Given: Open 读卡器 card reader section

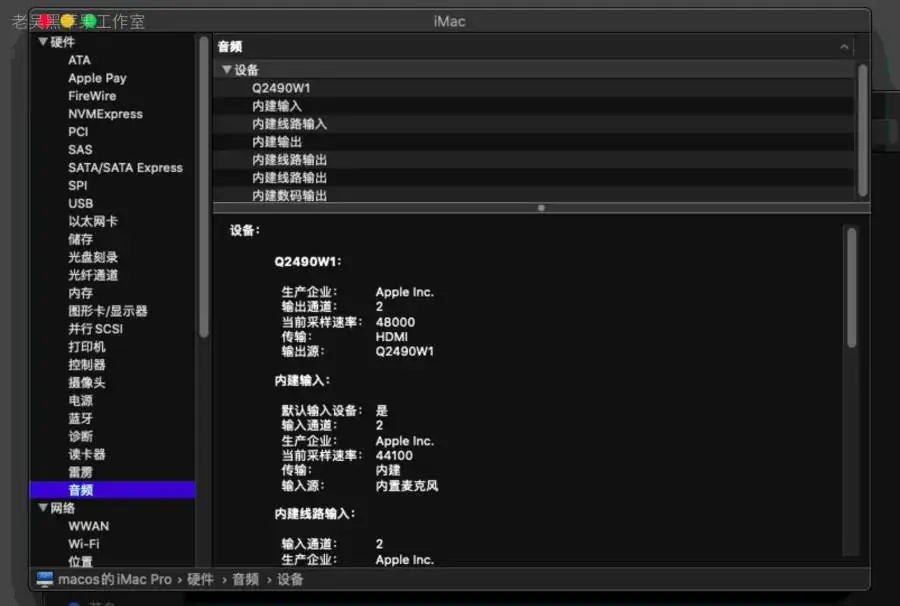Looking at the screenshot, I should 87,454.
